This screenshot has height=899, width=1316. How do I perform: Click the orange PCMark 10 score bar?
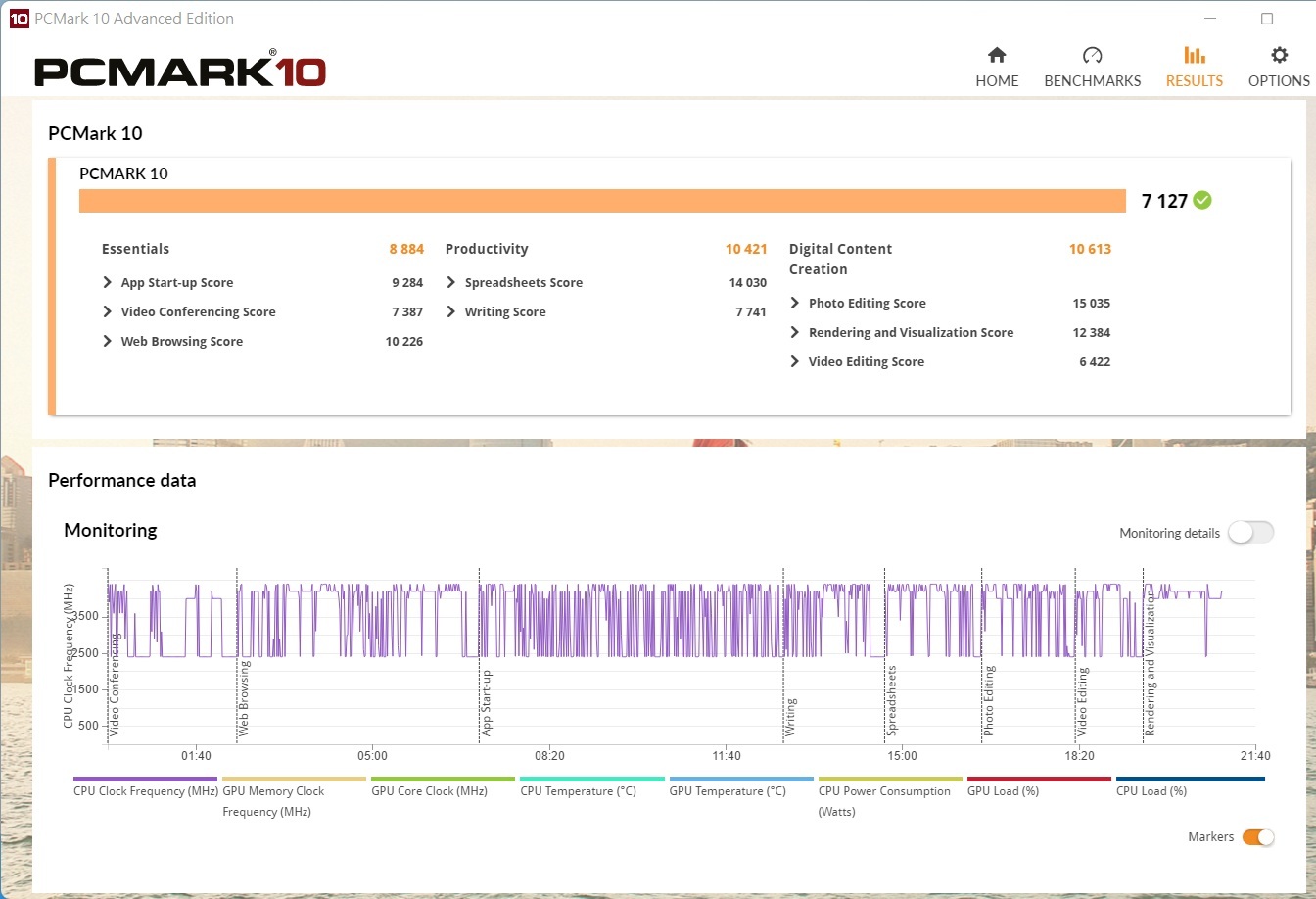tap(602, 201)
